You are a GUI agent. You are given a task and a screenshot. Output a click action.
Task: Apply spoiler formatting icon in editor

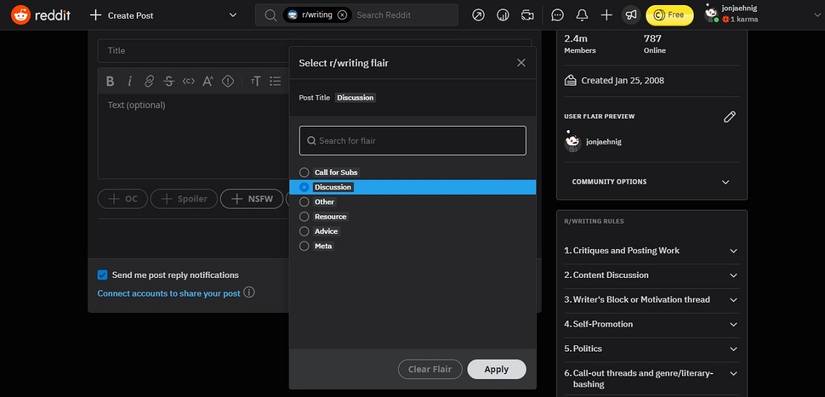coord(228,81)
